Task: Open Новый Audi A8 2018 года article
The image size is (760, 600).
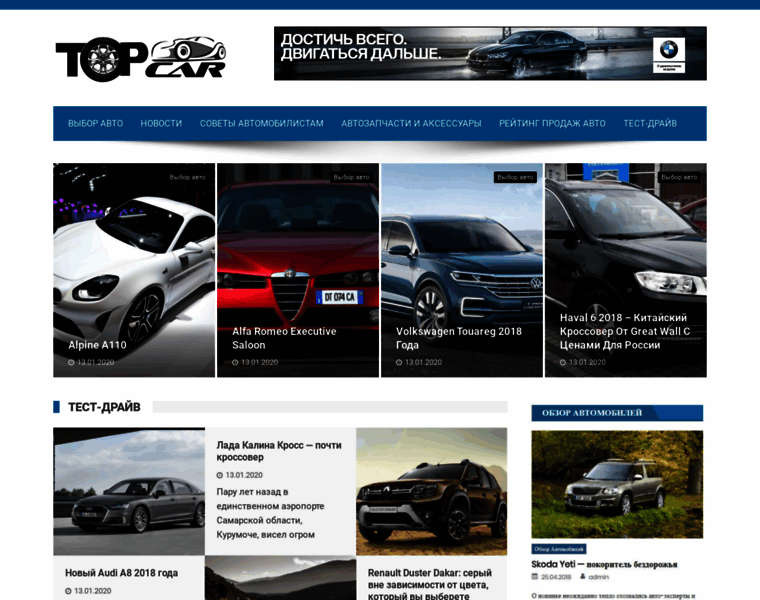Action: coord(122,573)
